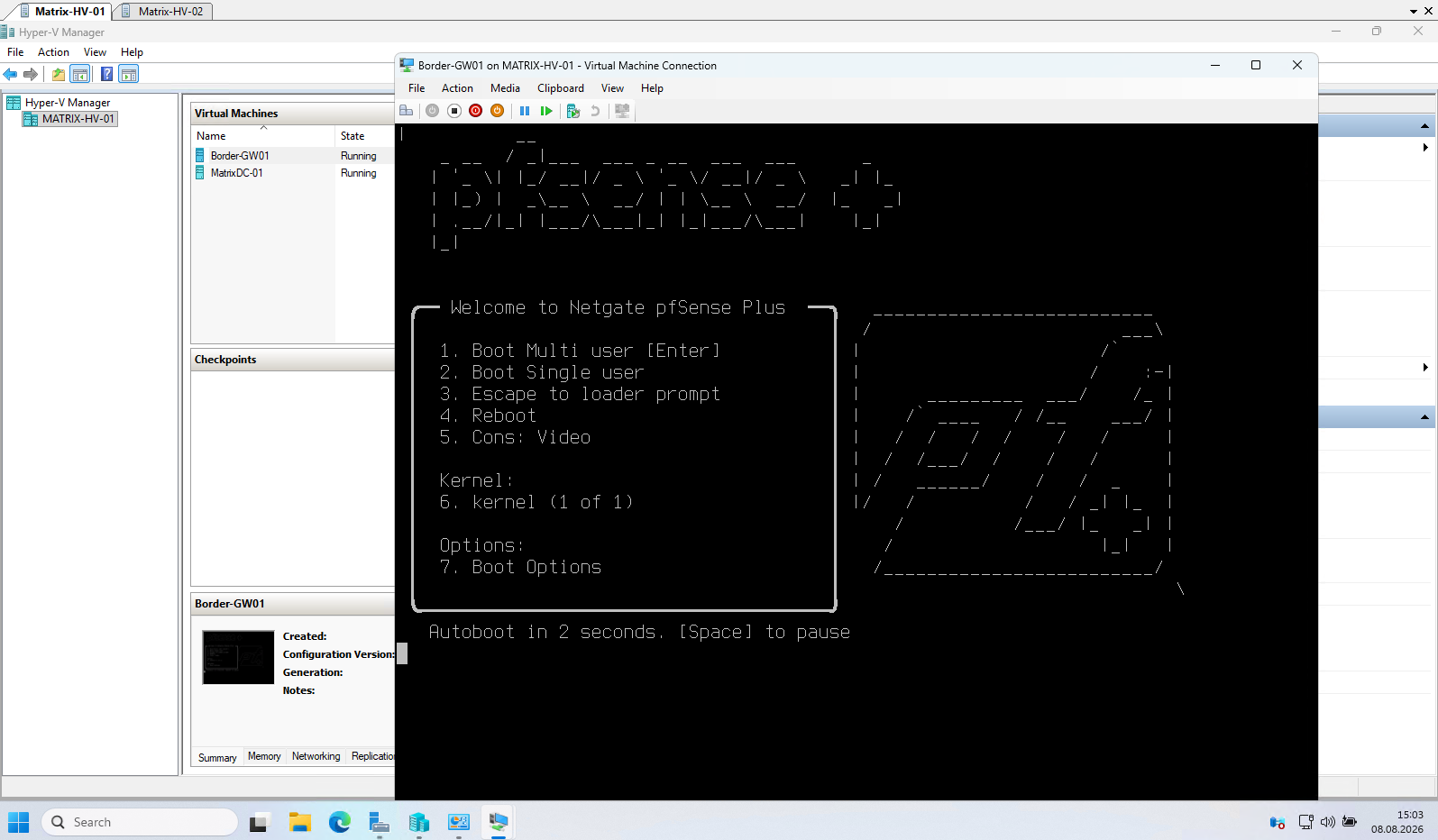Viewport: 1438px width, 840px height.
Task: Click the Running state of MatrixDC-01
Action: click(359, 173)
